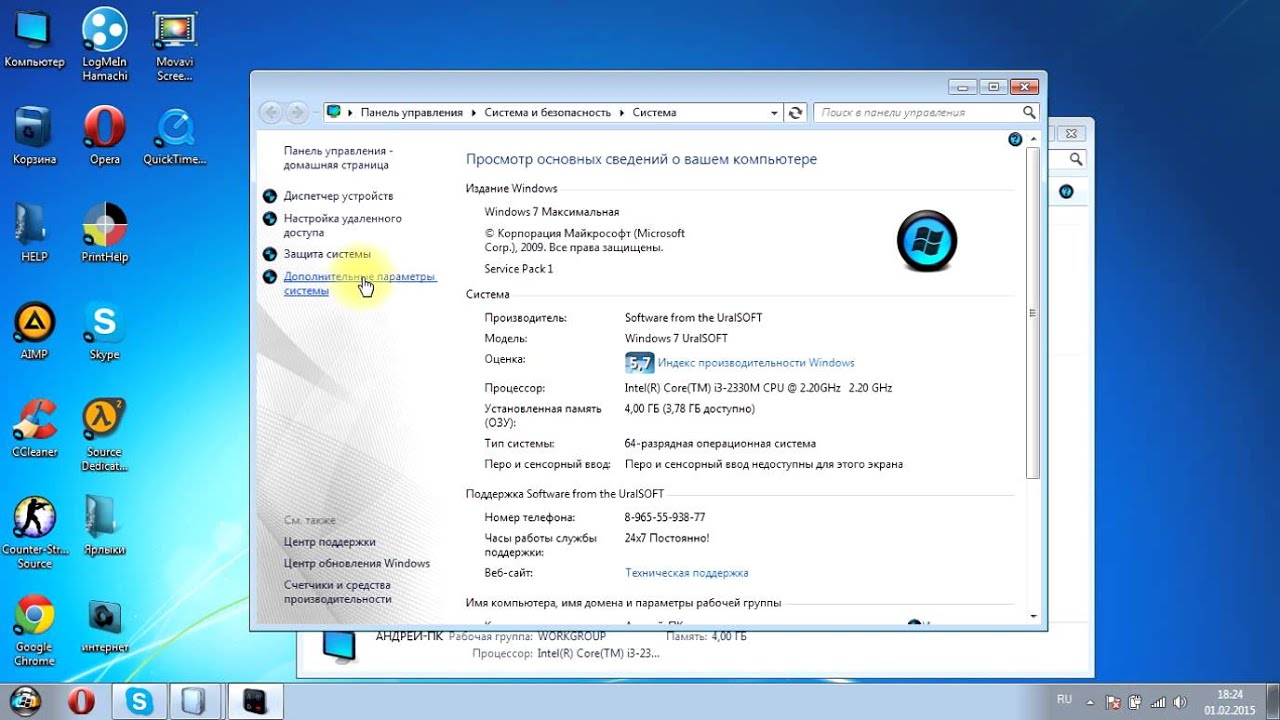Expand the arrow after Система и безопасность breadcrumb
Viewport: 1280px width, 720px height.
tap(622, 113)
